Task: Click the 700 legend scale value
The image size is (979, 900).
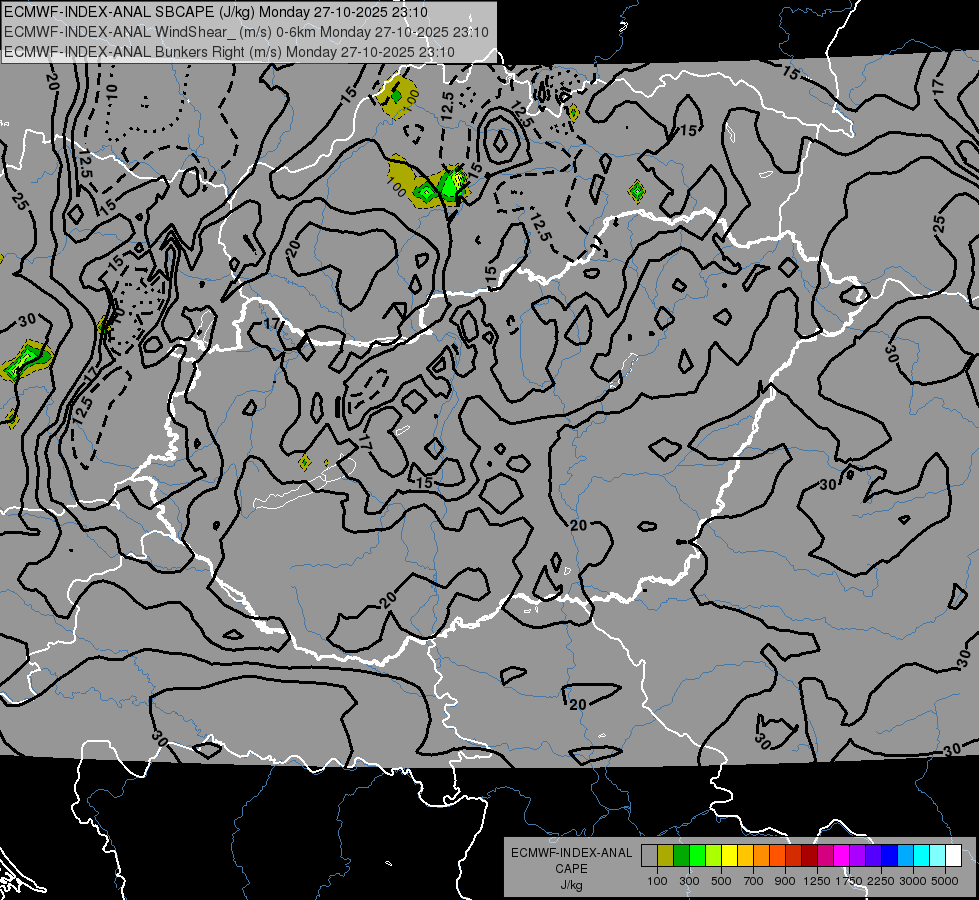Action: point(754,881)
